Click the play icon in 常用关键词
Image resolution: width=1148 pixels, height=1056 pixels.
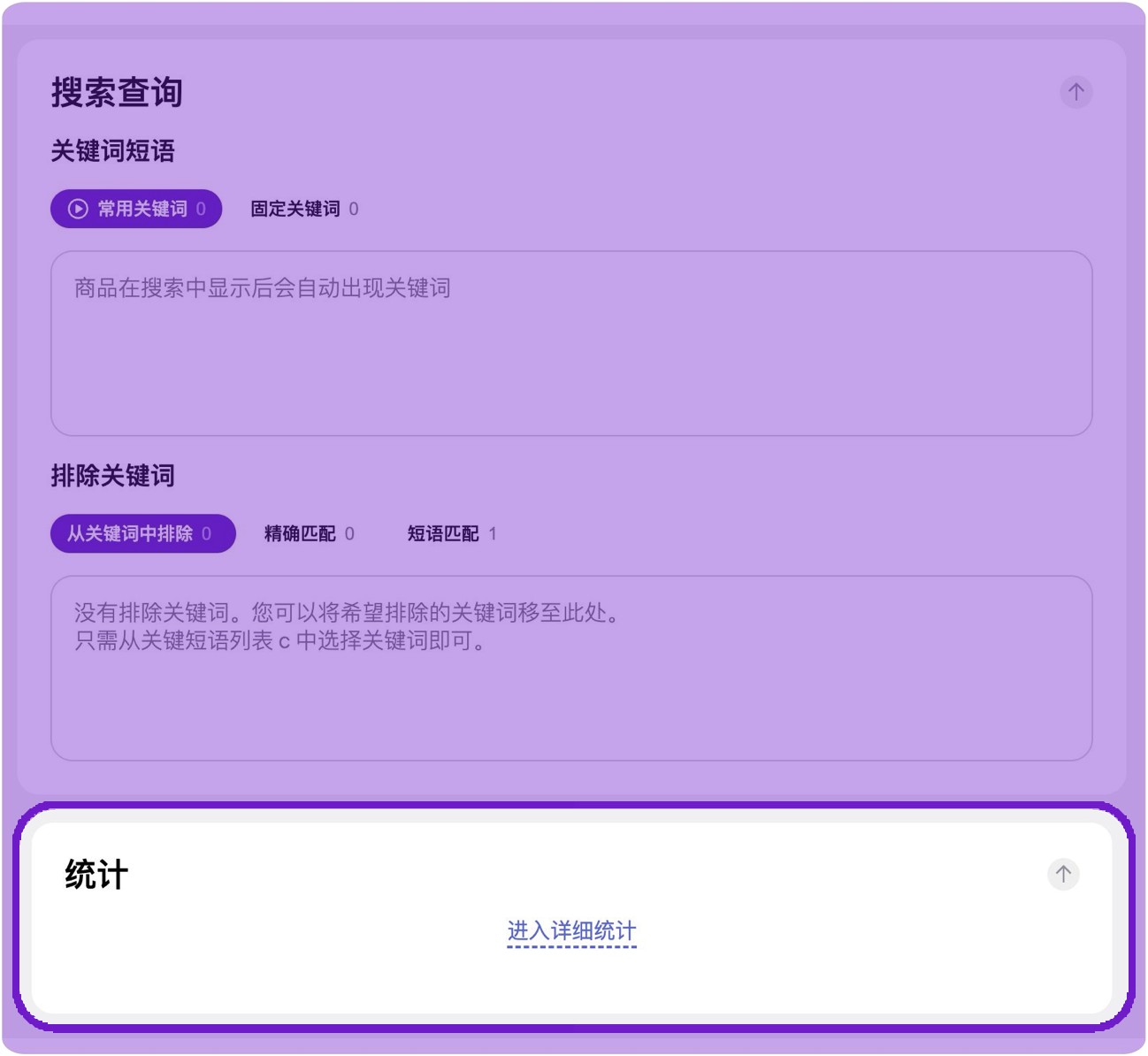[78, 209]
